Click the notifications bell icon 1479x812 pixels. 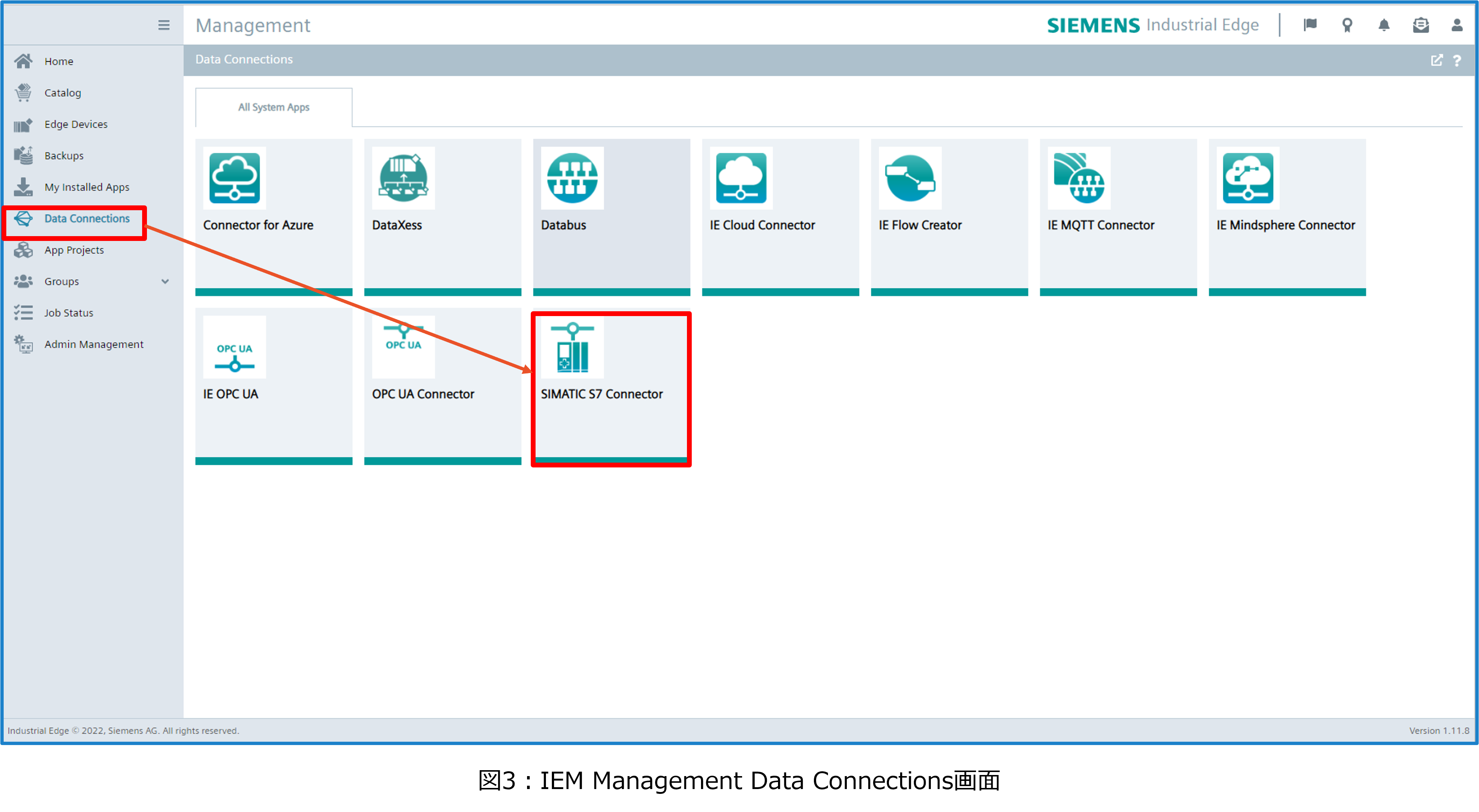point(1384,25)
